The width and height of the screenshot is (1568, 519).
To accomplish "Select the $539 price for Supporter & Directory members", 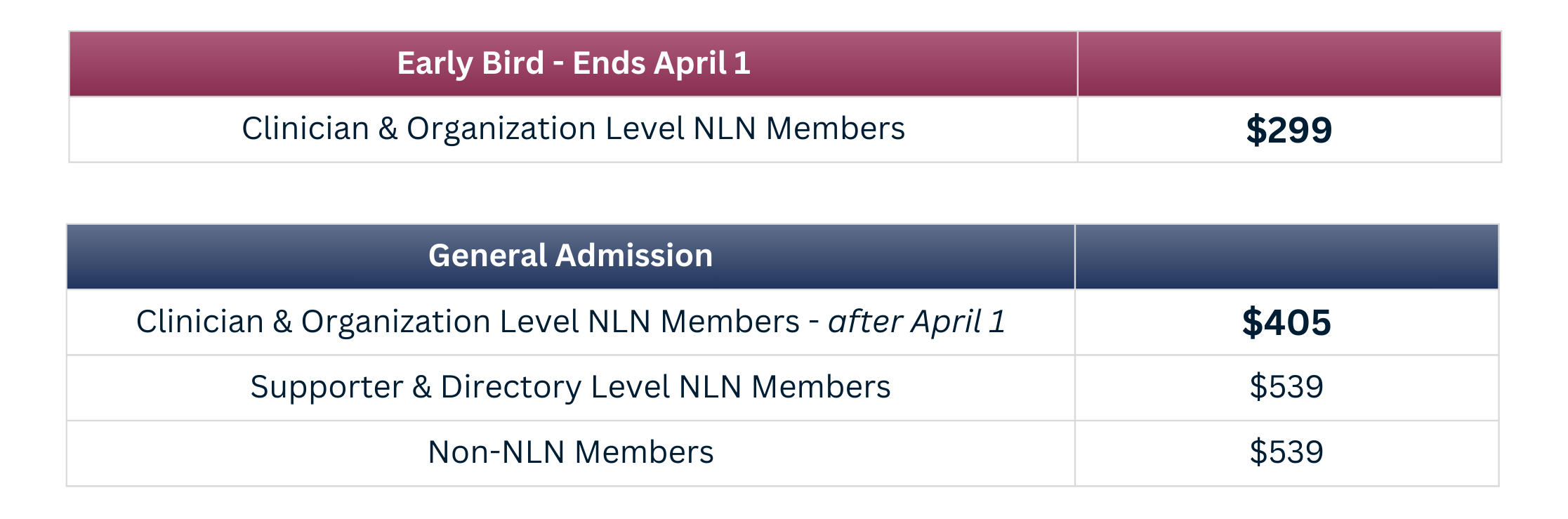I will click(1286, 387).
